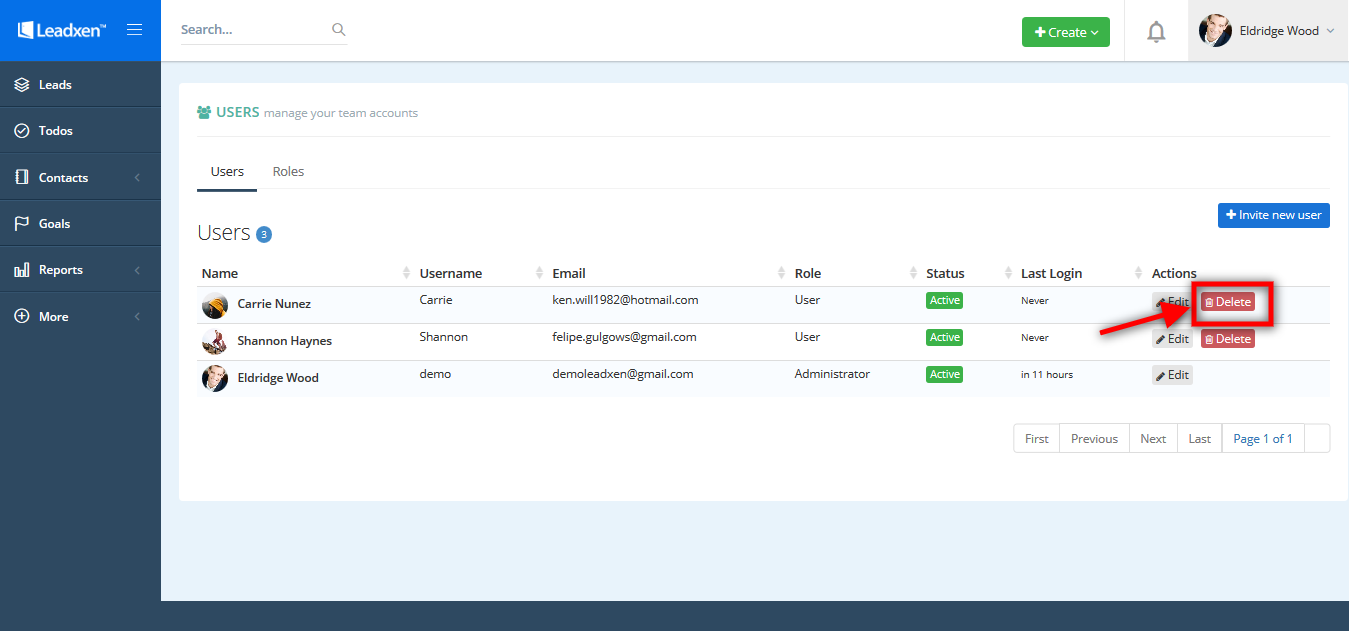Screen dimensions: 1349x631
Task: Open Todos in the sidebar
Action: pos(80,131)
